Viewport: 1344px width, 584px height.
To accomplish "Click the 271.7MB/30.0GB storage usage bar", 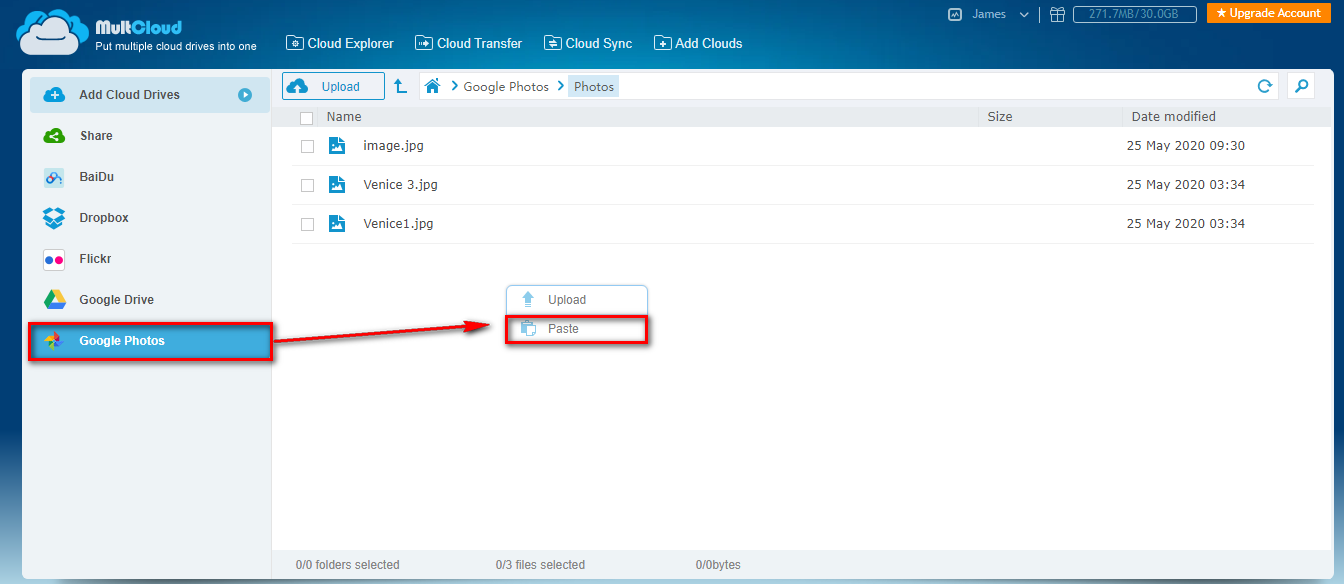I will point(1135,14).
